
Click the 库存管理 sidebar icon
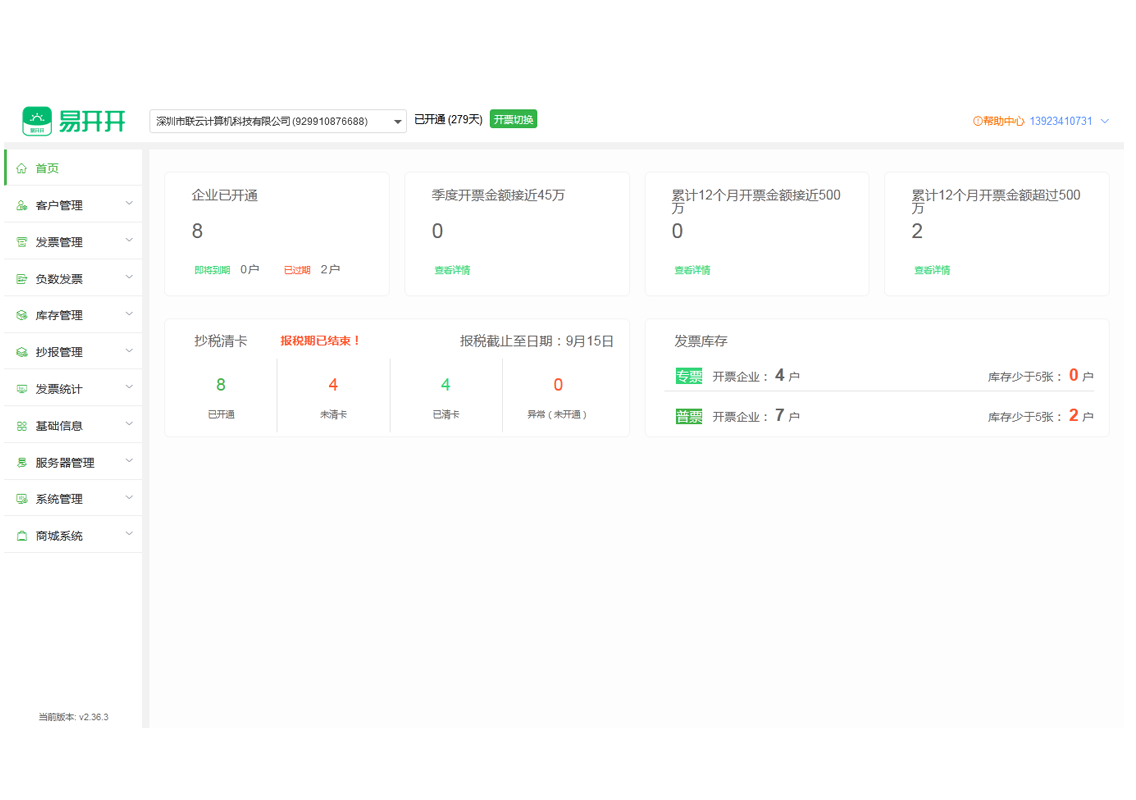point(22,316)
